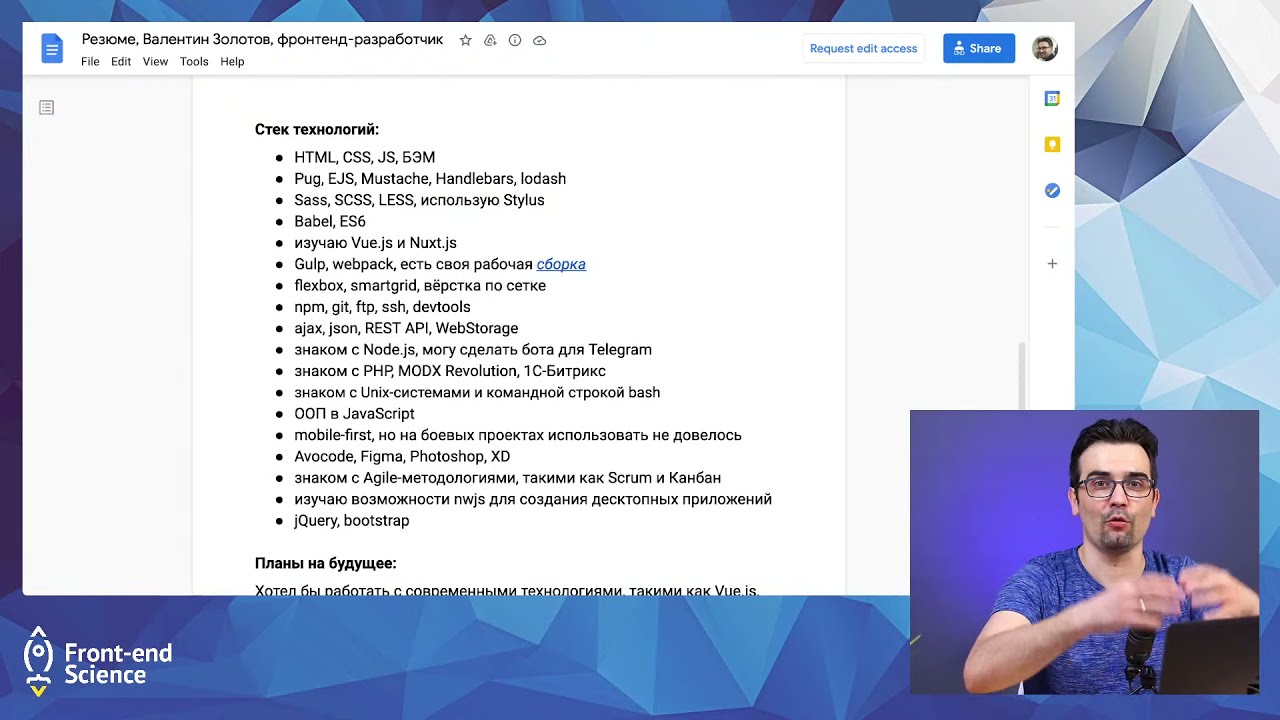Check the cloud save status icon
Viewport: 1280px width, 720px height.
point(540,40)
